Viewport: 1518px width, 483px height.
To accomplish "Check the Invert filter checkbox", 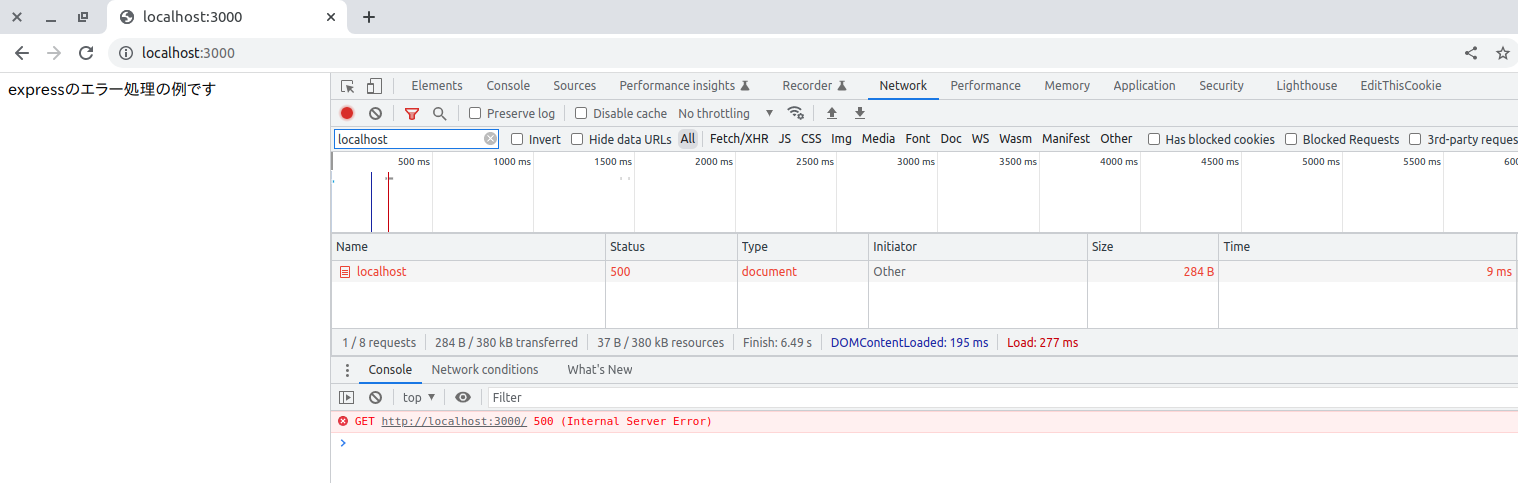I will click(x=517, y=140).
